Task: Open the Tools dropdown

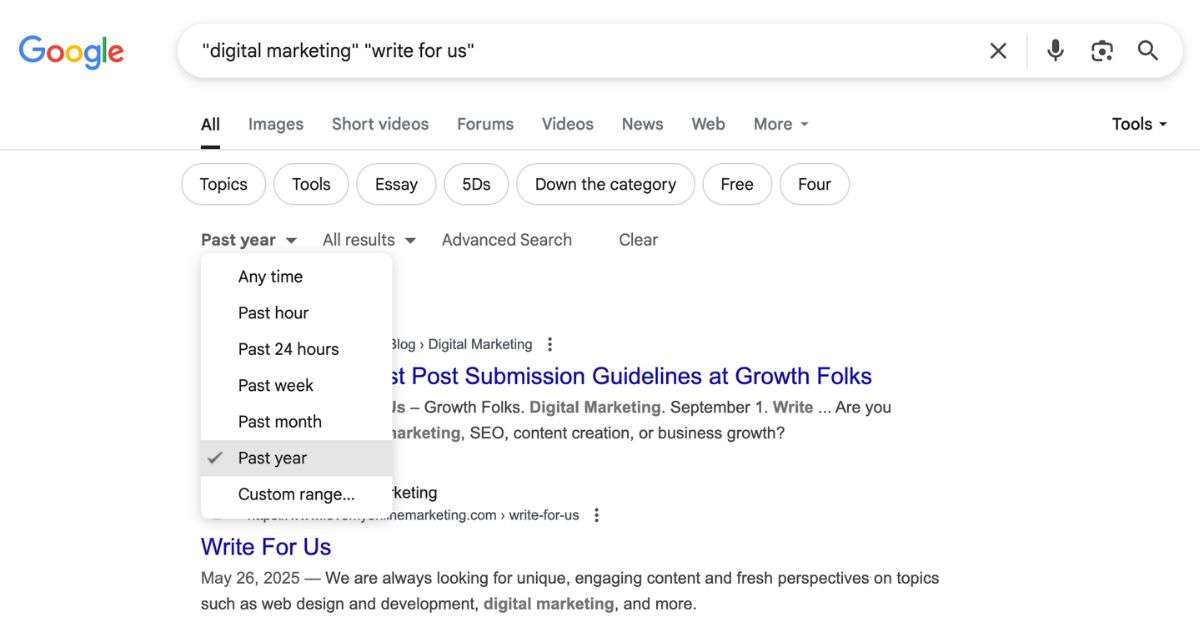Action: tap(1137, 123)
